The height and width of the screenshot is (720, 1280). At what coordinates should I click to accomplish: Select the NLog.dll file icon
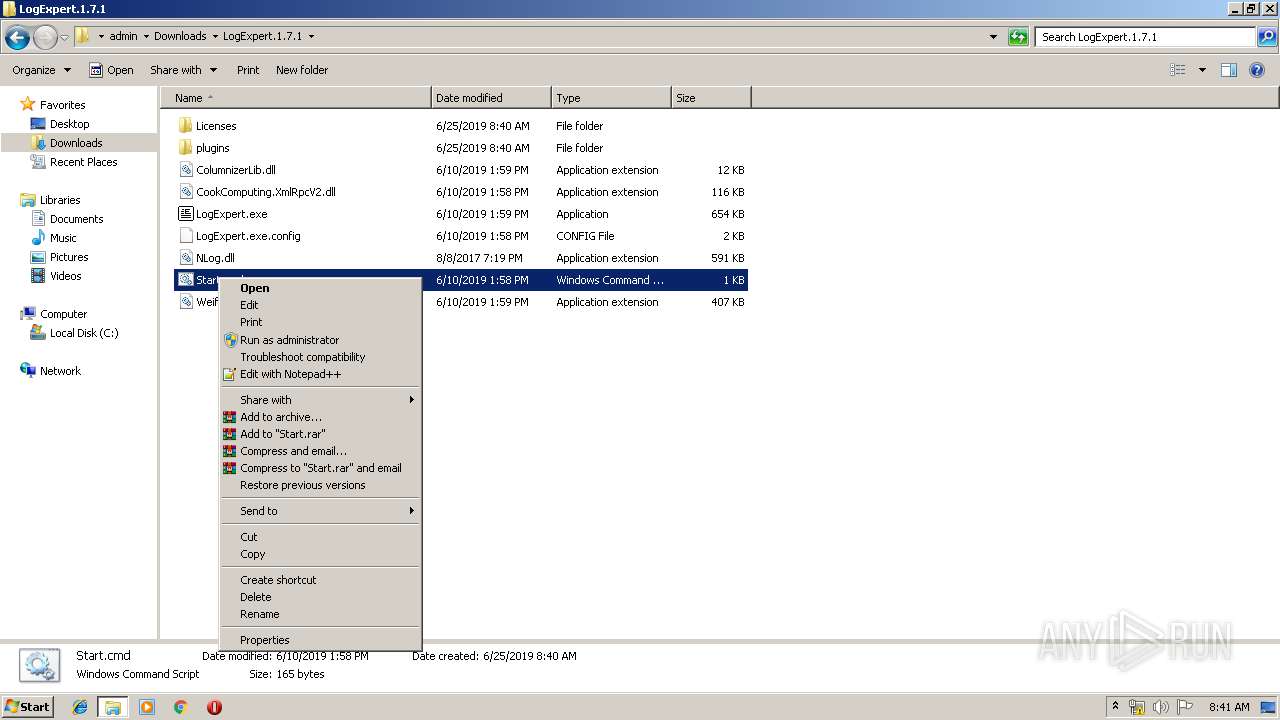pos(185,258)
